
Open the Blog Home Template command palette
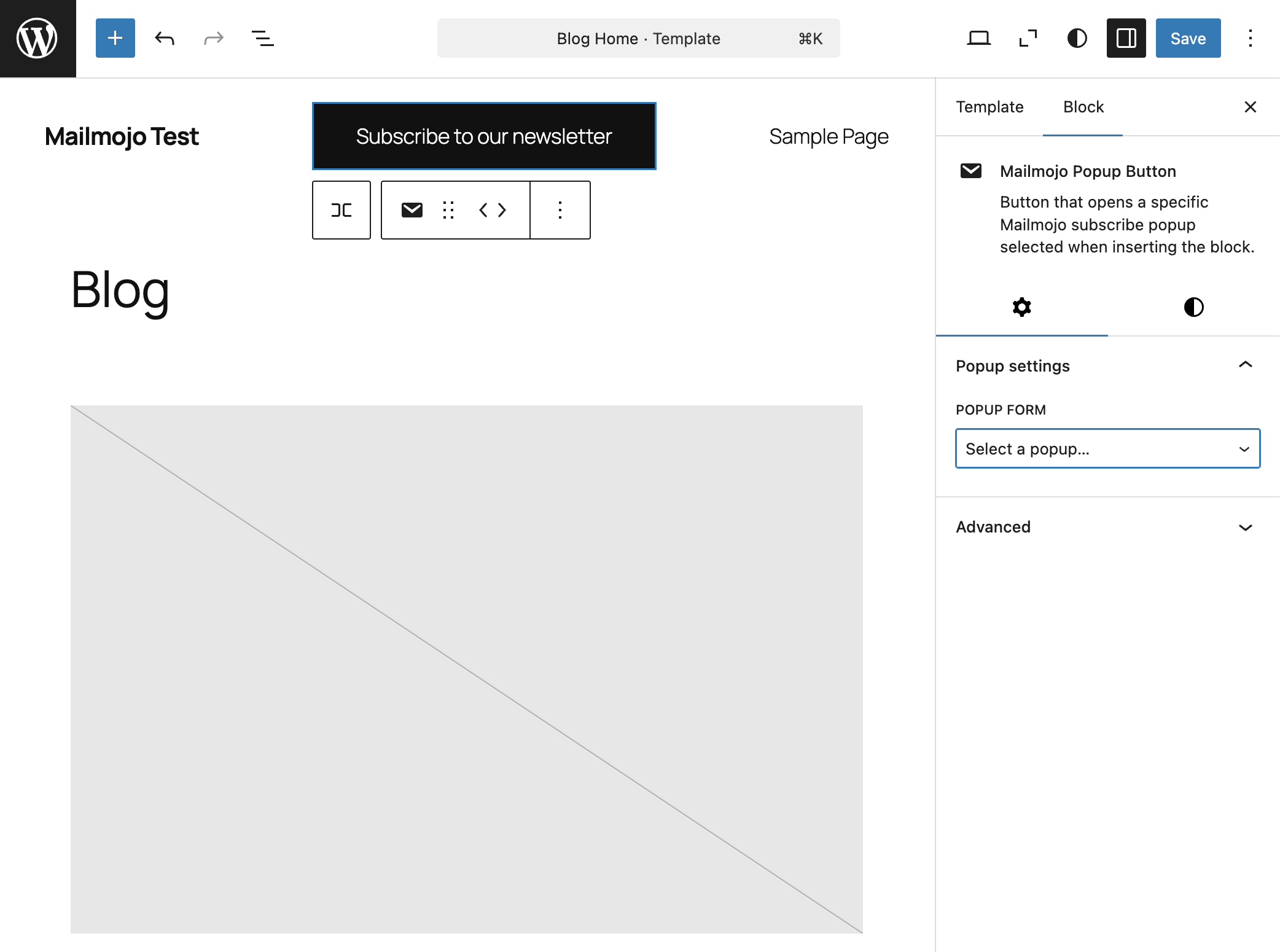639,38
